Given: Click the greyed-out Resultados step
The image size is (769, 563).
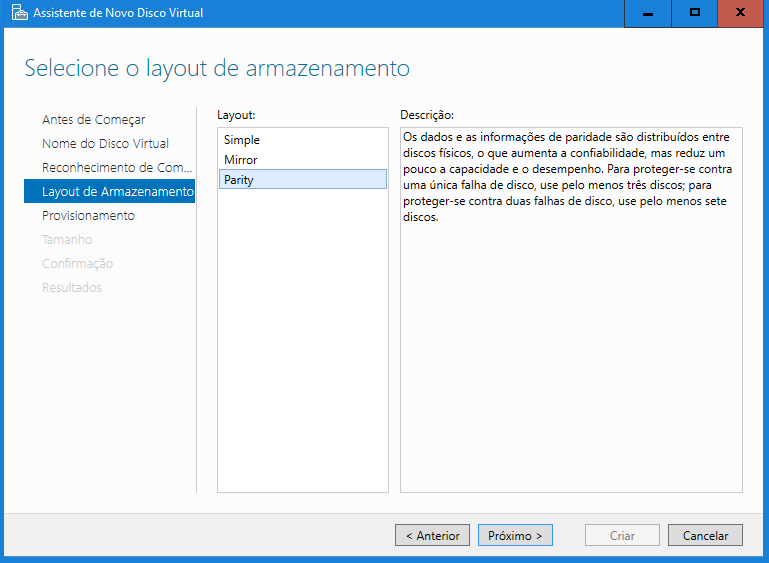Looking at the screenshot, I should tap(72, 288).
